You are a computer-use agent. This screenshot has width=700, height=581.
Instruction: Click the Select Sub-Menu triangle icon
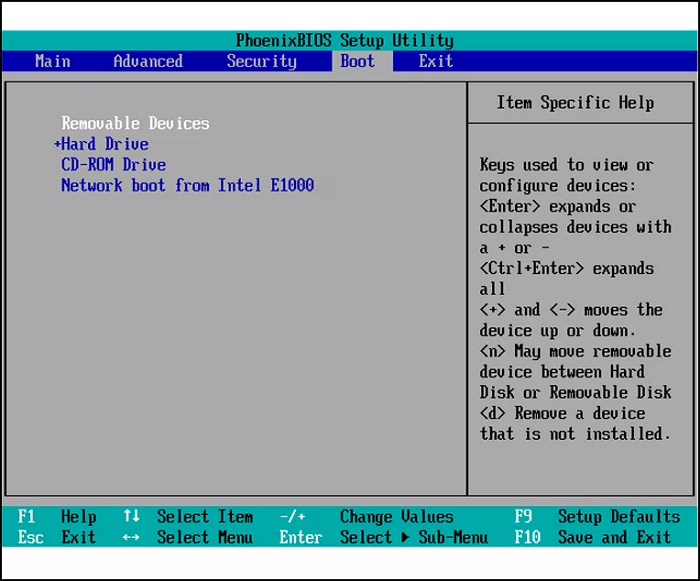click(406, 538)
